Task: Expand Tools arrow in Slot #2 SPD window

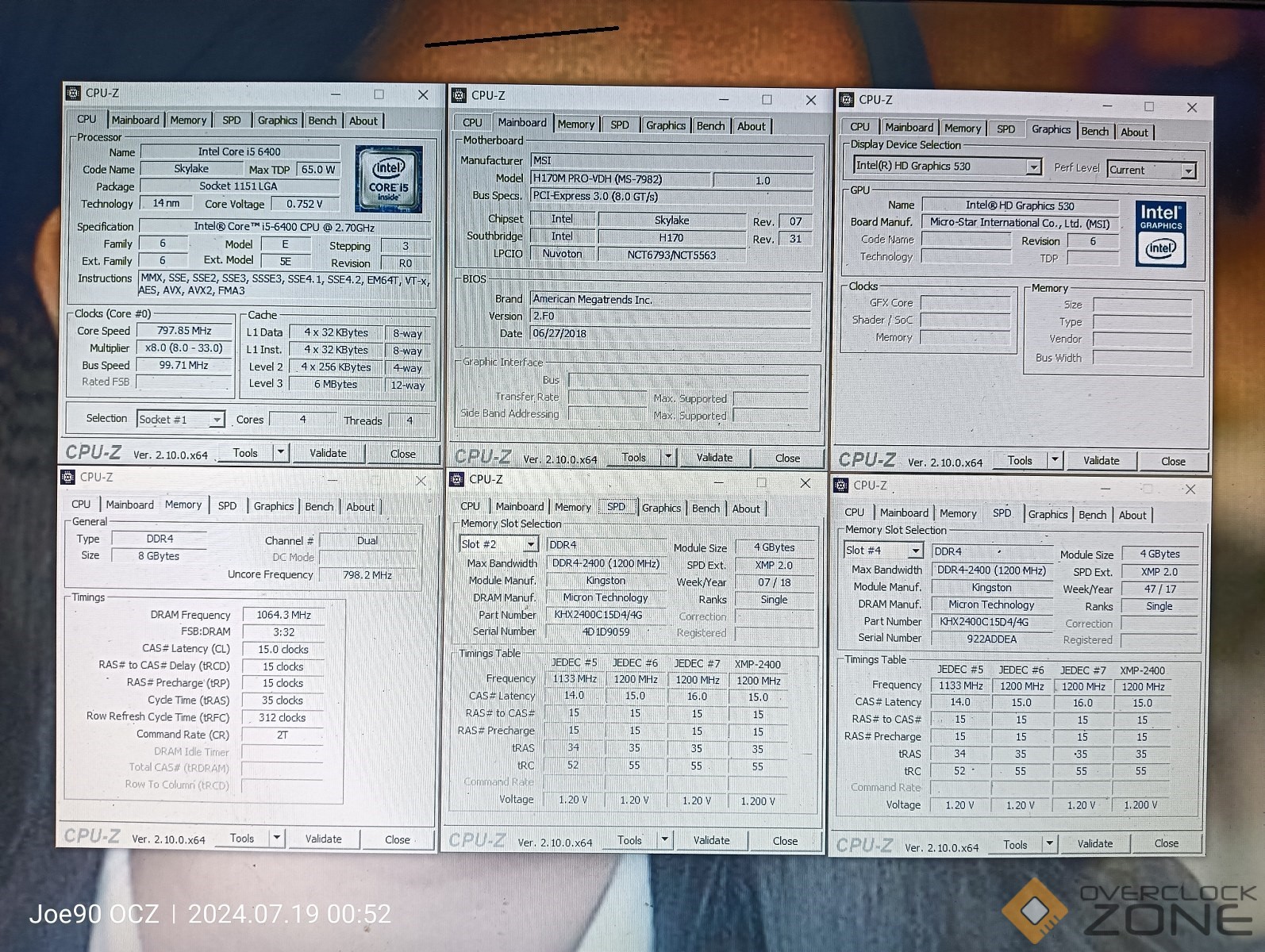Action: 664,839
